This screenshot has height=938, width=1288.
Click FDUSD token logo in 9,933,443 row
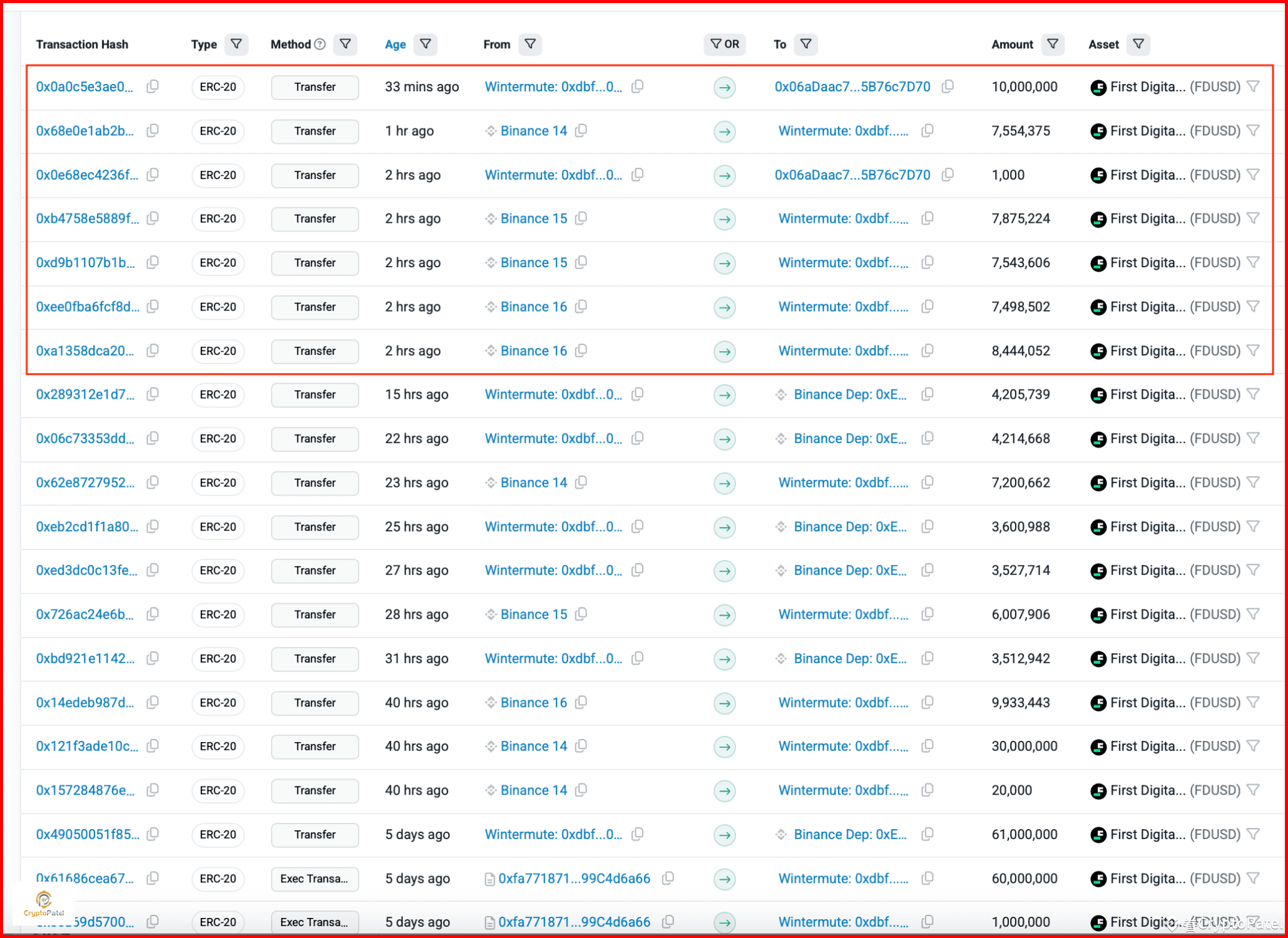[1098, 703]
